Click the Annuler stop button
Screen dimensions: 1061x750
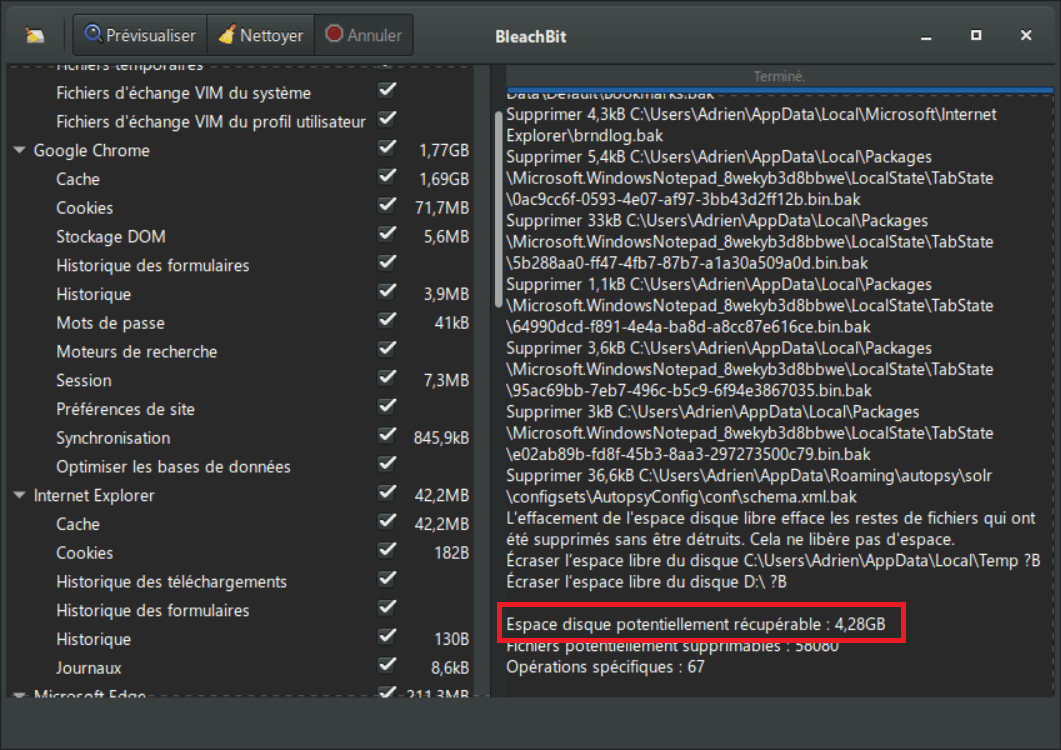coord(364,35)
